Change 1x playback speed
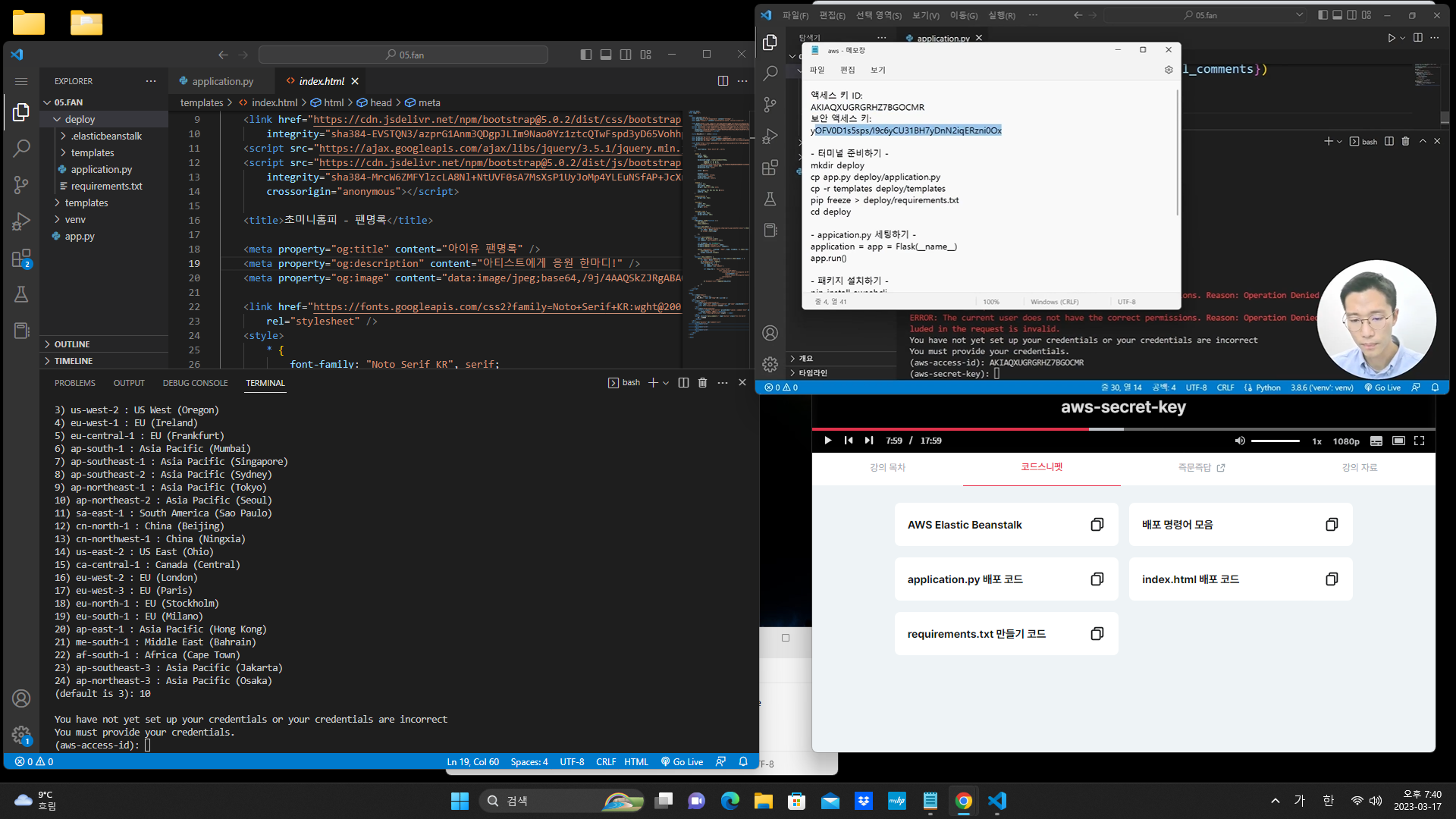Image resolution: width=1456 pixels, height=819 pixels. tap(1317, 441)
